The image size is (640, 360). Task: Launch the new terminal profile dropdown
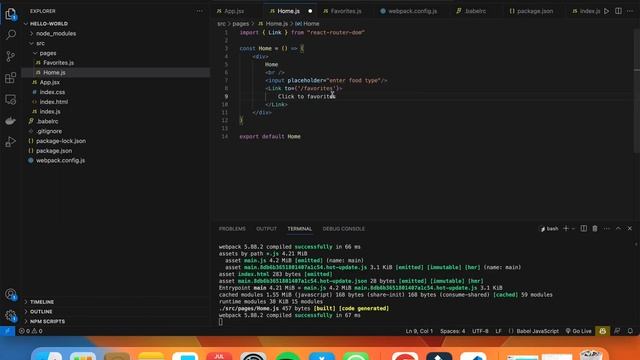[x=573, y=229]
